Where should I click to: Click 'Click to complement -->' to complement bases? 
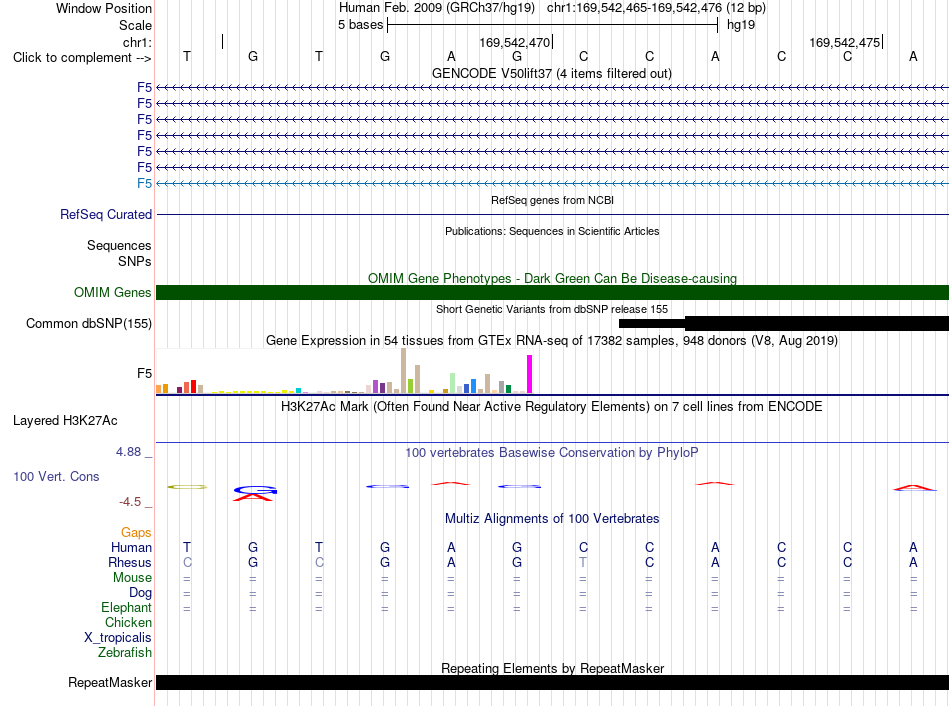[x=82, y=58]
